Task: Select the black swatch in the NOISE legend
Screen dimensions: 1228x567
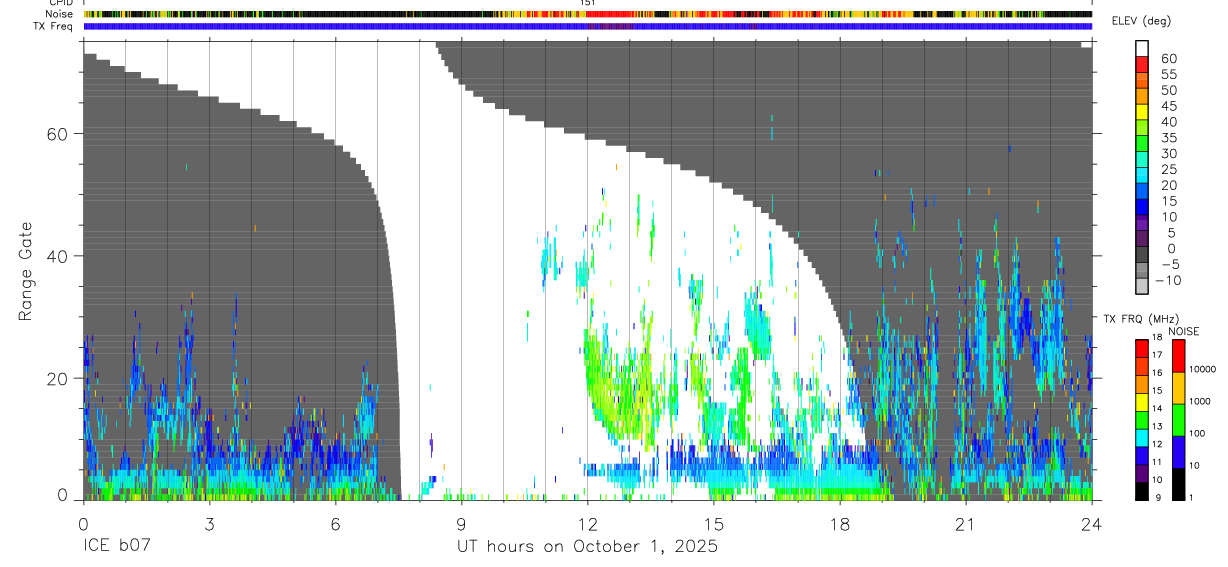Action: coord(1179,484)
